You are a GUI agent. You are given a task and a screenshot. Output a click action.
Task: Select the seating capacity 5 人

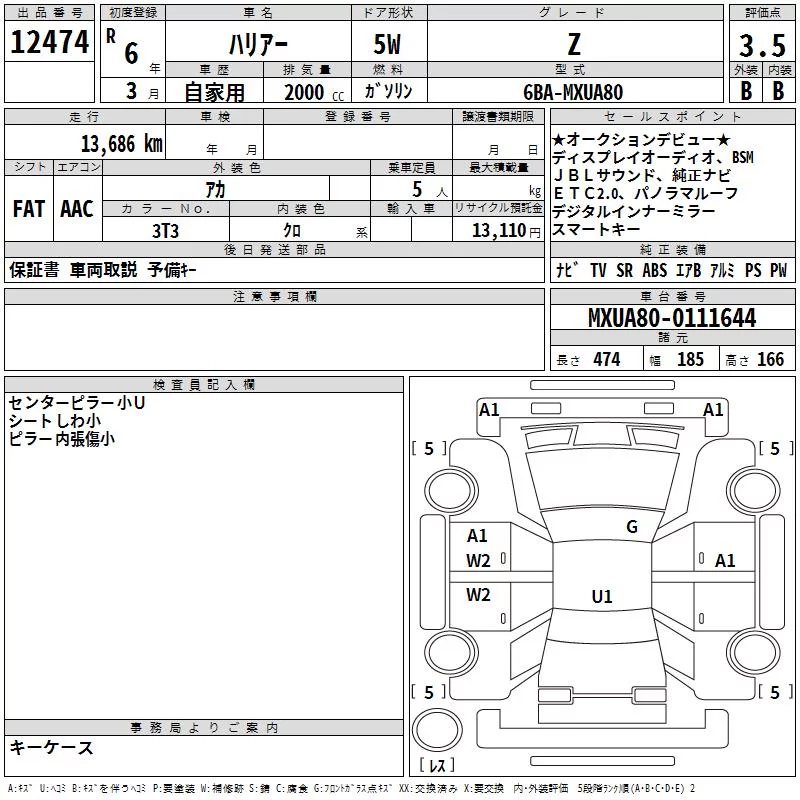click(x=430, y=190)
